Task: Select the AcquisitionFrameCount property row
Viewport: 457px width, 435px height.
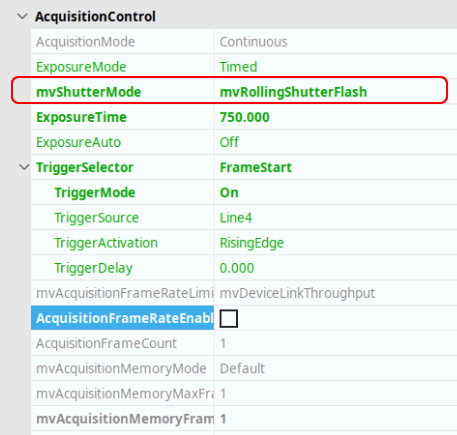Action: click(x=244, y=343)
